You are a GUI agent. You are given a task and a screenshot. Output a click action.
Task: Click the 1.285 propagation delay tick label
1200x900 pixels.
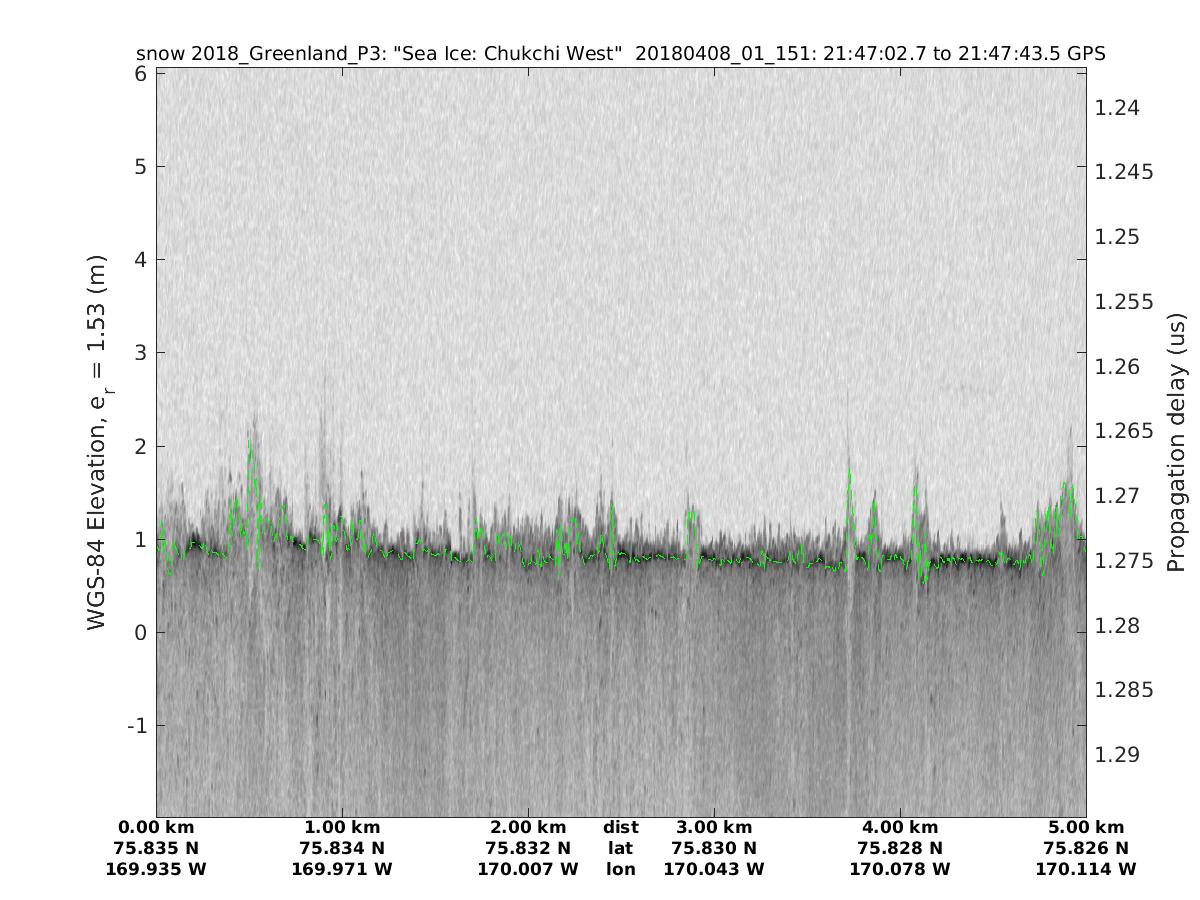tap(1122, 690)
